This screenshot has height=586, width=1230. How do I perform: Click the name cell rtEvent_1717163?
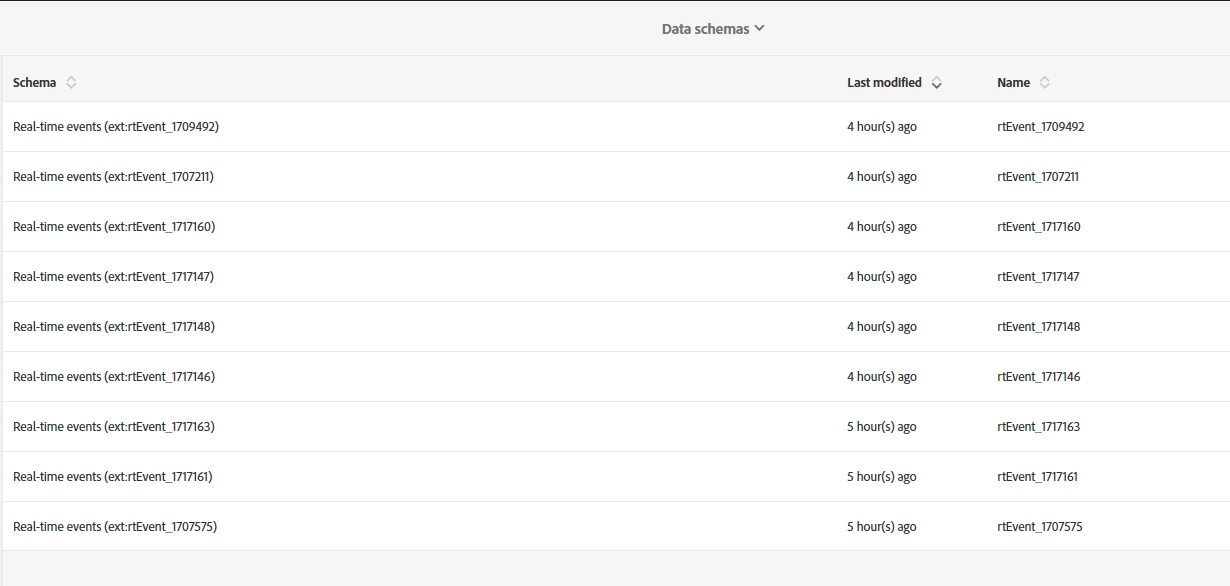pyautogui.click(x=1038, y=427)
